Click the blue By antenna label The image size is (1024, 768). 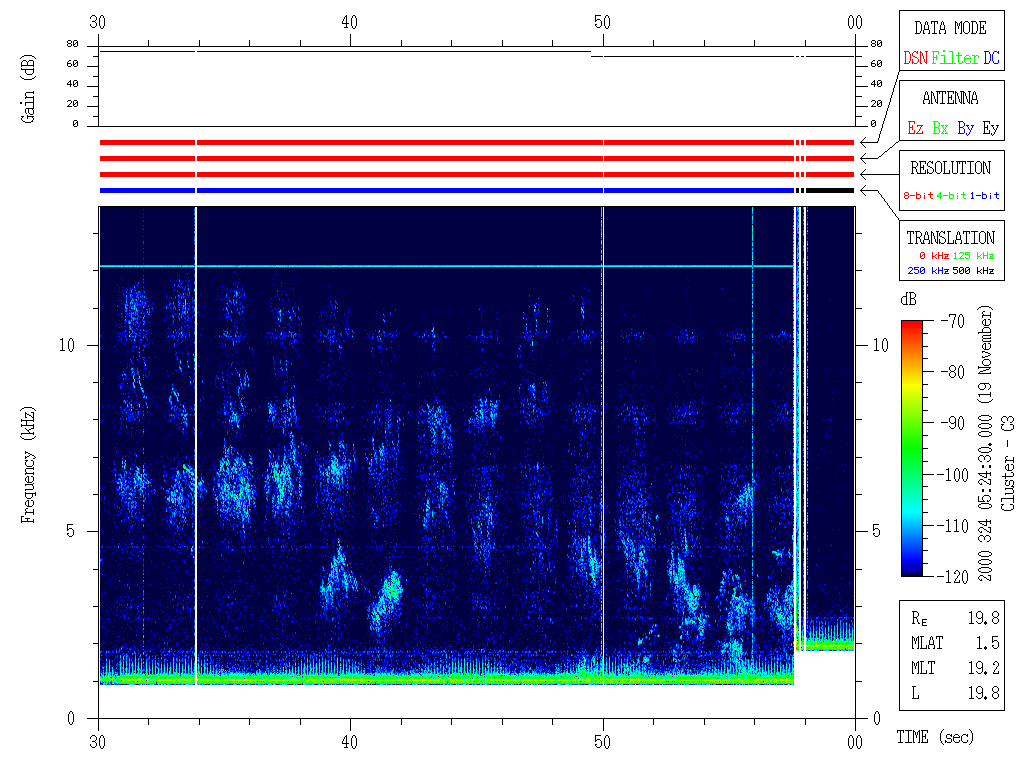coord(965,128)
